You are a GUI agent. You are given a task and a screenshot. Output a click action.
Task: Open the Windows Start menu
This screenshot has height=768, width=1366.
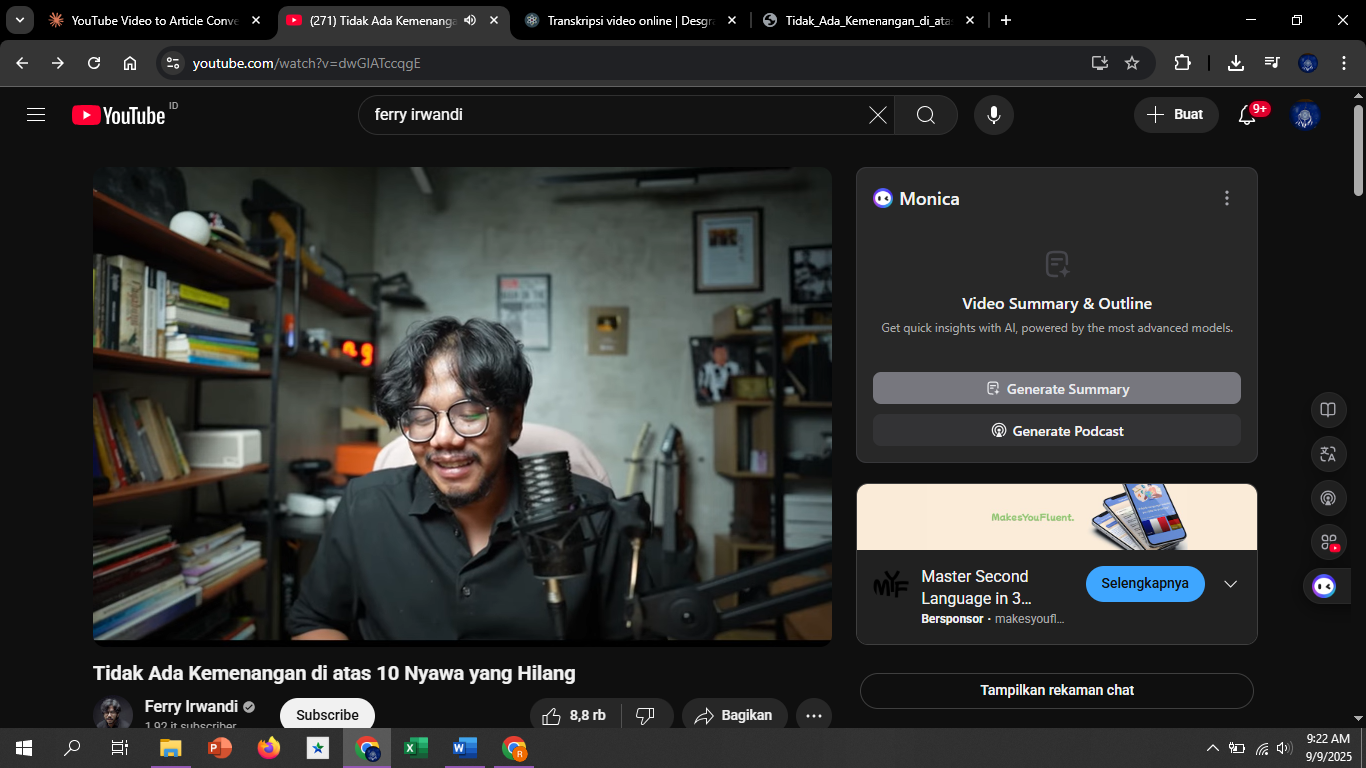point(24,747)
